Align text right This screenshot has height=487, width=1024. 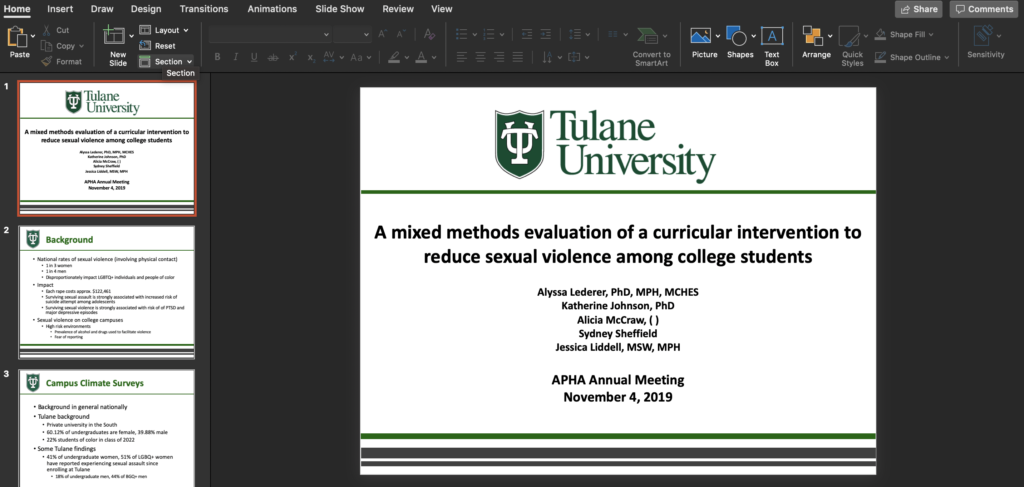click(499, 57)
